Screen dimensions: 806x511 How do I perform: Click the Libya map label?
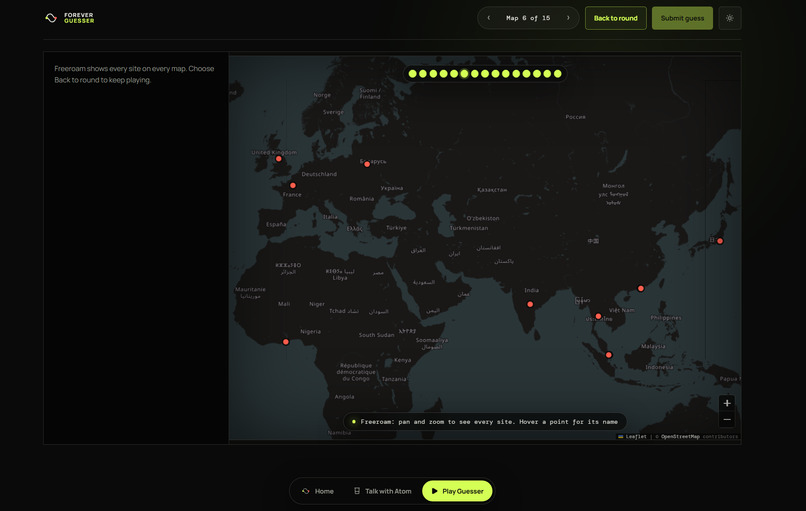(x=340, y=278)
